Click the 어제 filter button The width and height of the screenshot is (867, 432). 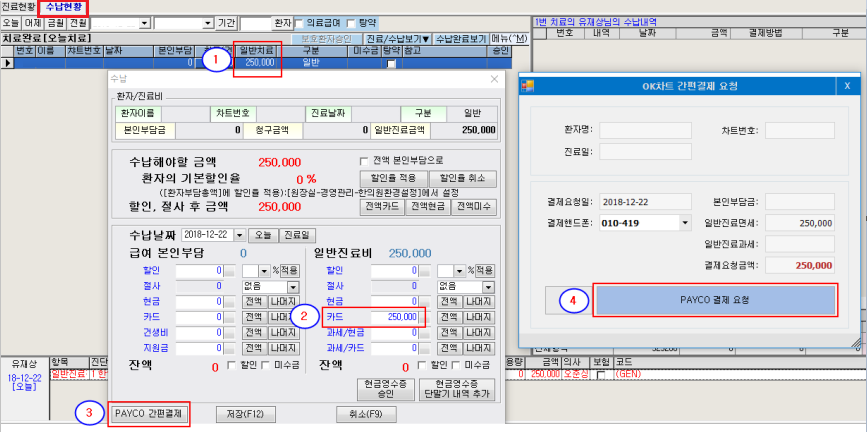tap(33, 23)
